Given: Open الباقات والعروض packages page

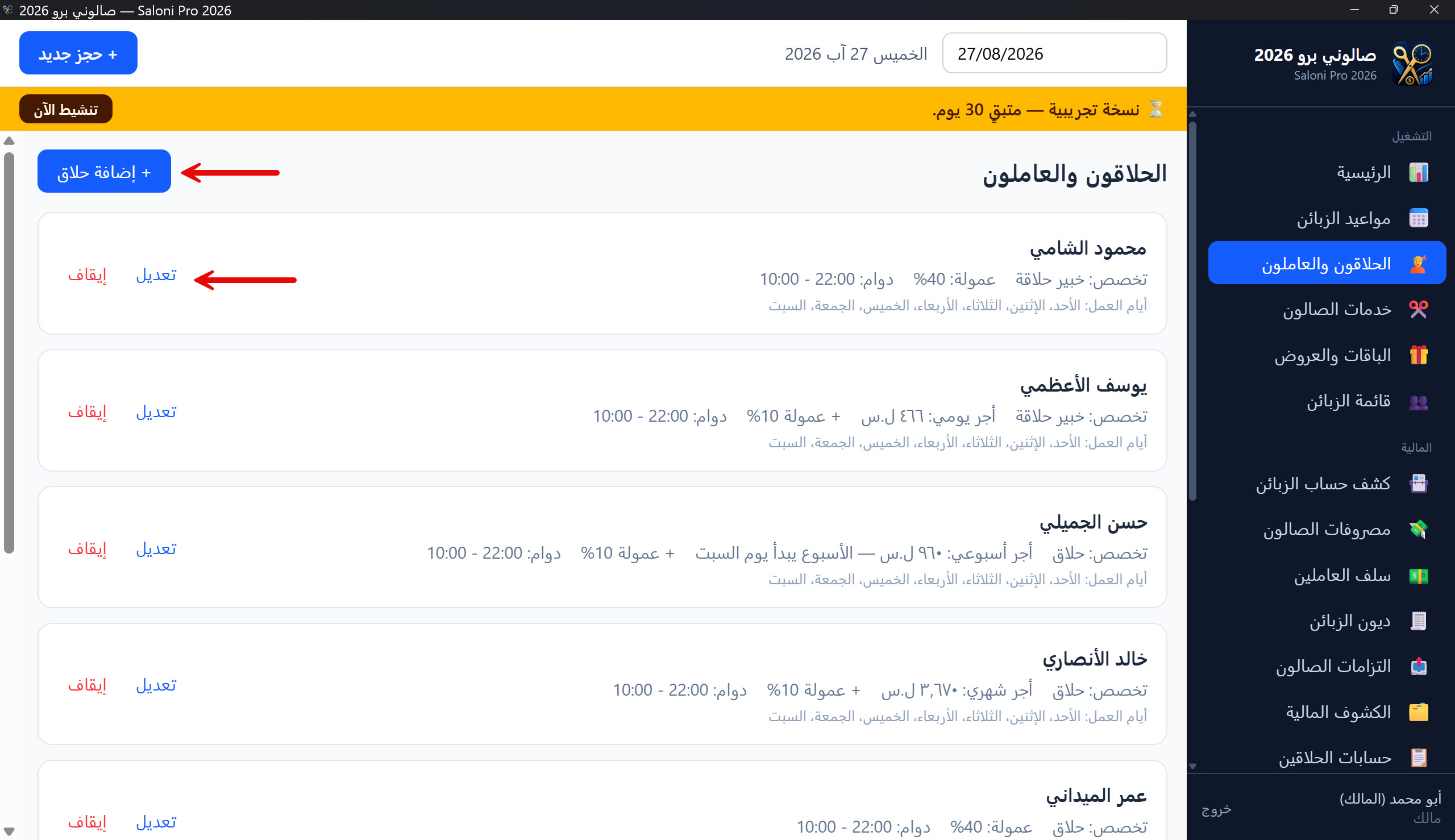Looking at the screenshot, I should click(x=1327, y=355).
